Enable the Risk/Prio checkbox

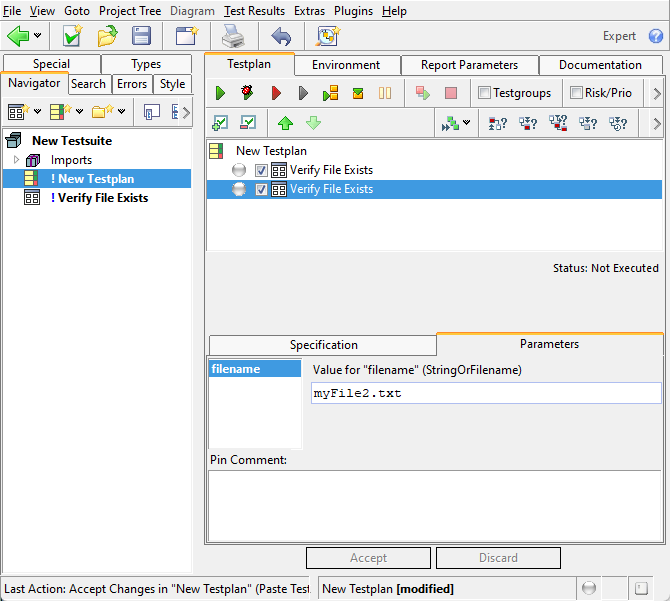576,93
